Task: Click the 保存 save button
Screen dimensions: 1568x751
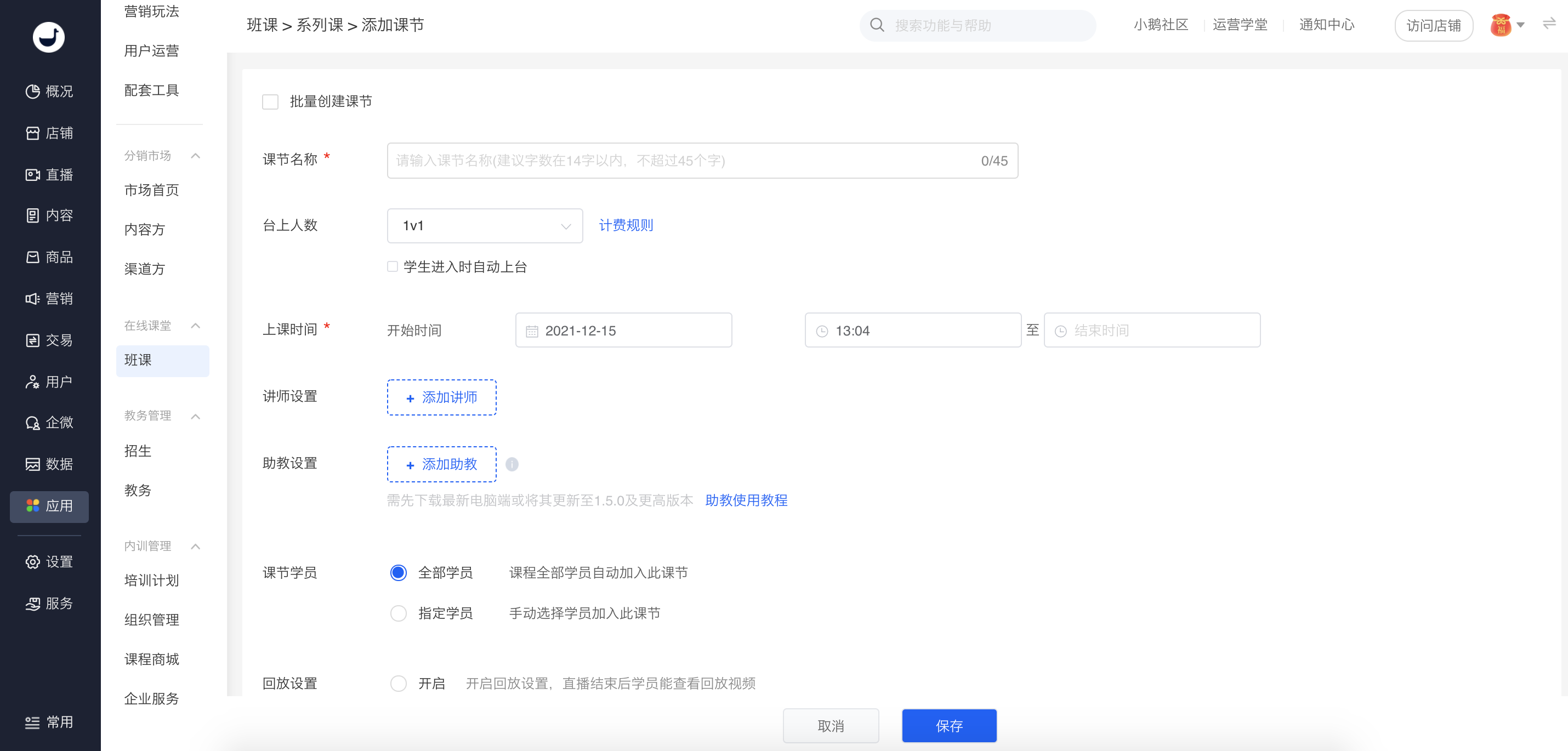Action: [x=948, y=725]
